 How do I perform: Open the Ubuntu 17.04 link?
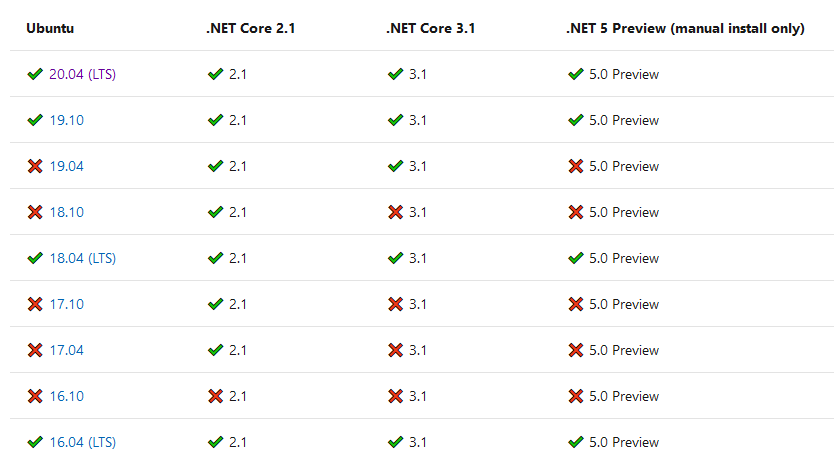click(x=66, y=350)
